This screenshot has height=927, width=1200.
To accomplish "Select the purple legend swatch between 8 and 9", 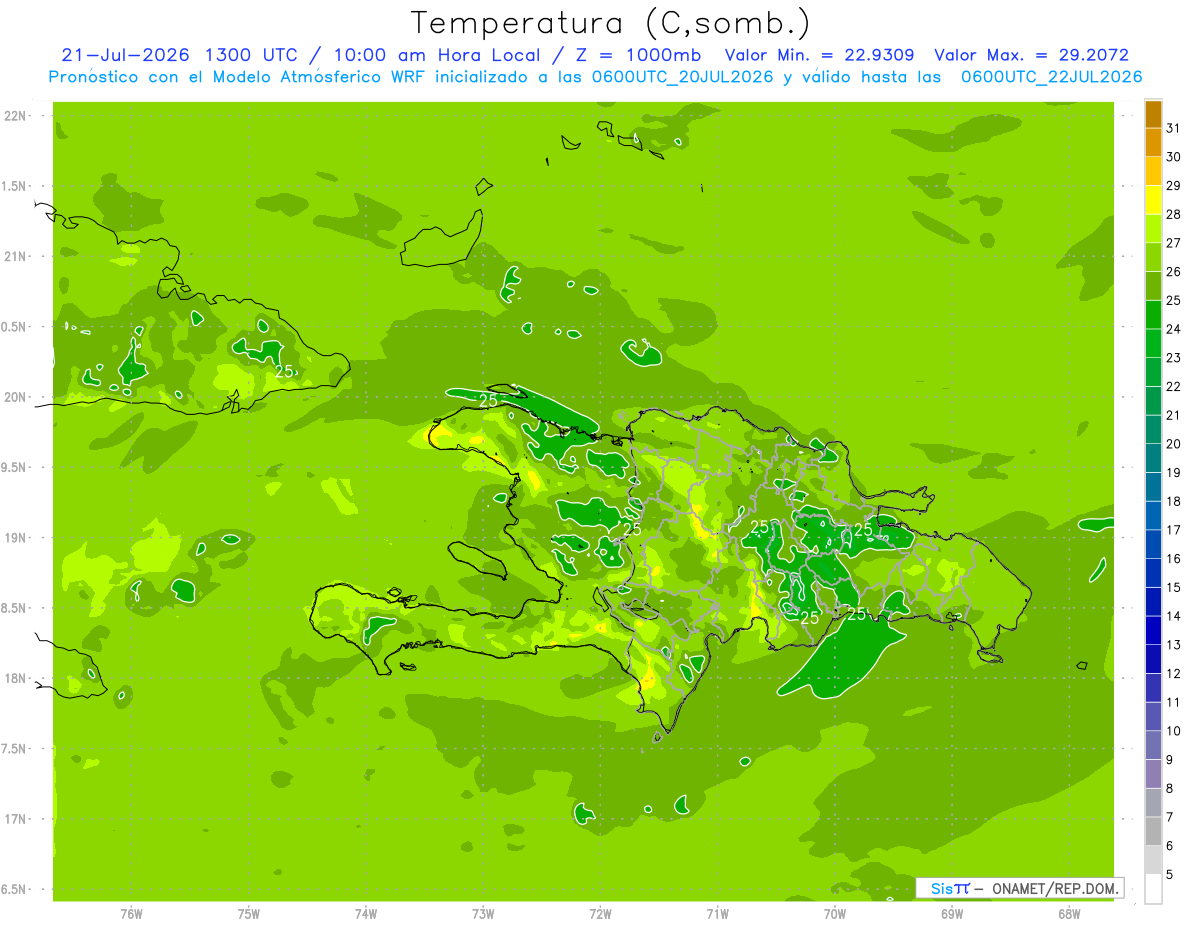I will 1153,774.
